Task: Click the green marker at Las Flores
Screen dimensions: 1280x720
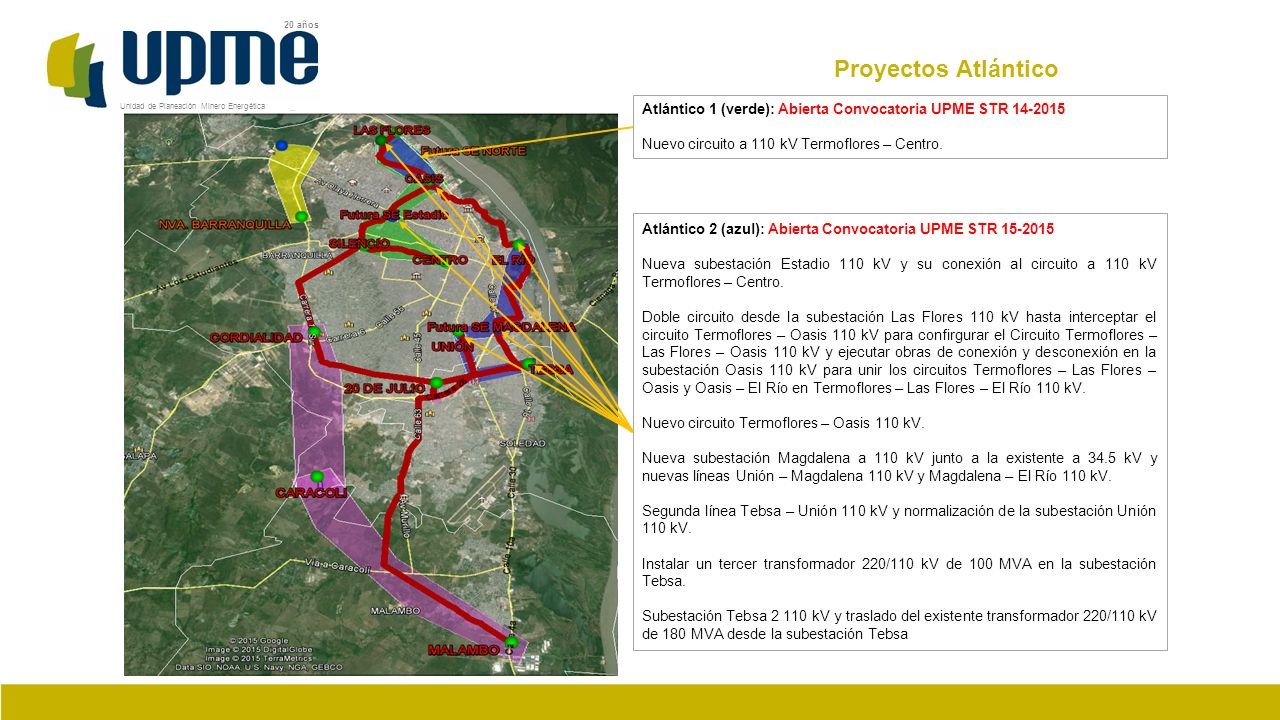Action: pos(380,141)
